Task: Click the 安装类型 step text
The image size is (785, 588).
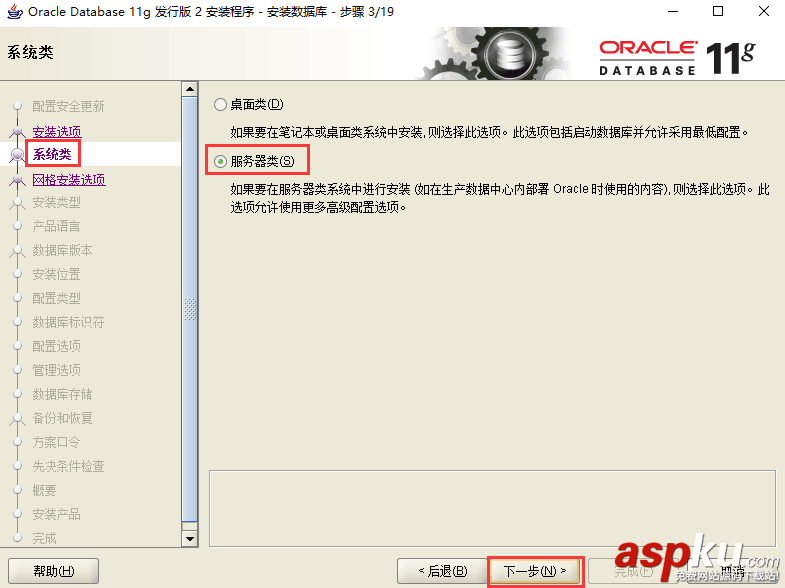Action: 56,202
